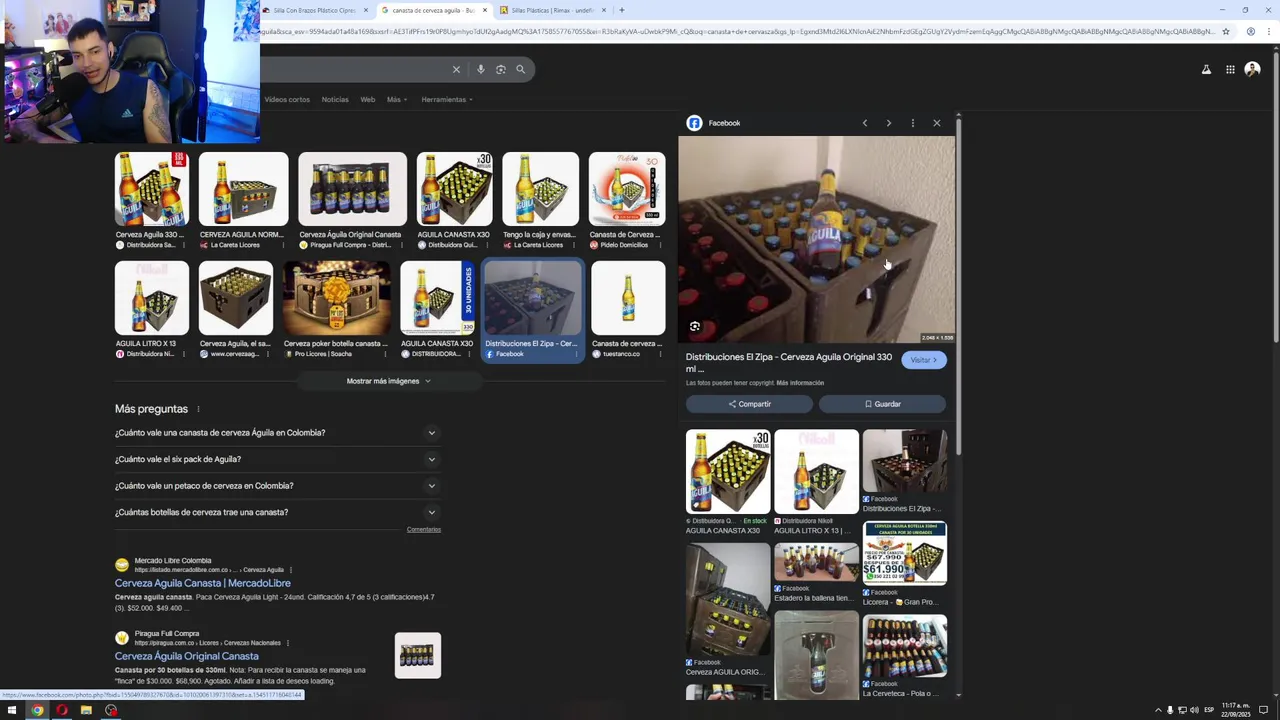Open options menu next to Más preguntas
Image resolution: width=1280 pixels, height=720 pixels.
(198, 409)
